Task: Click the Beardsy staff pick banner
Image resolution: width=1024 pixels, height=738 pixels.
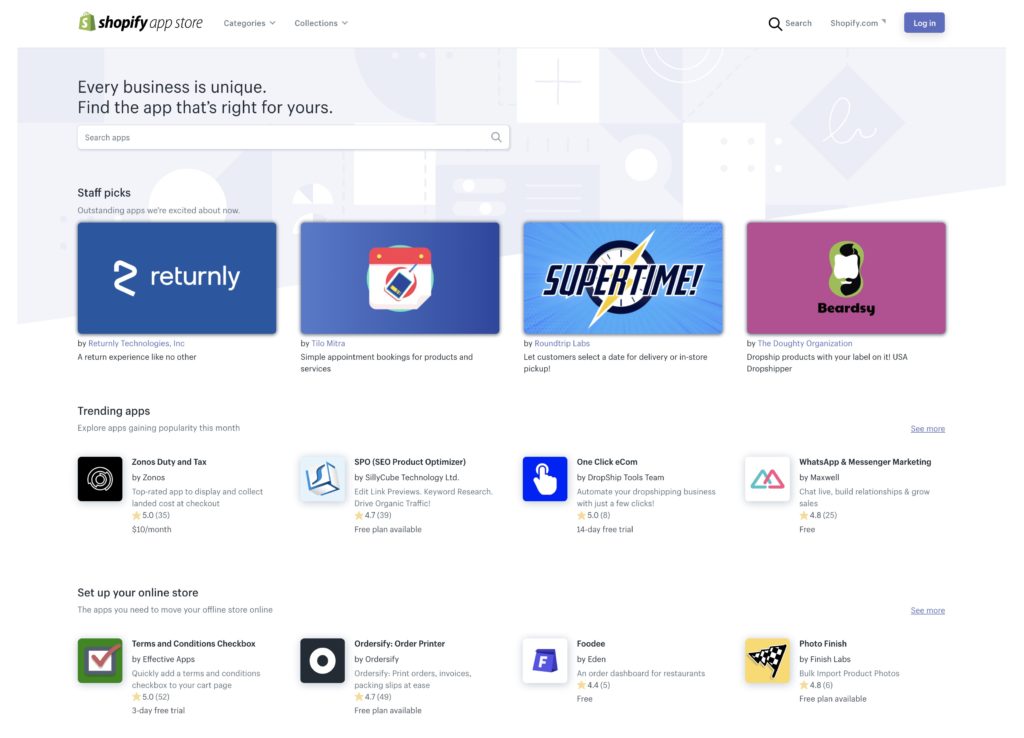Action: tap(846, 277)
